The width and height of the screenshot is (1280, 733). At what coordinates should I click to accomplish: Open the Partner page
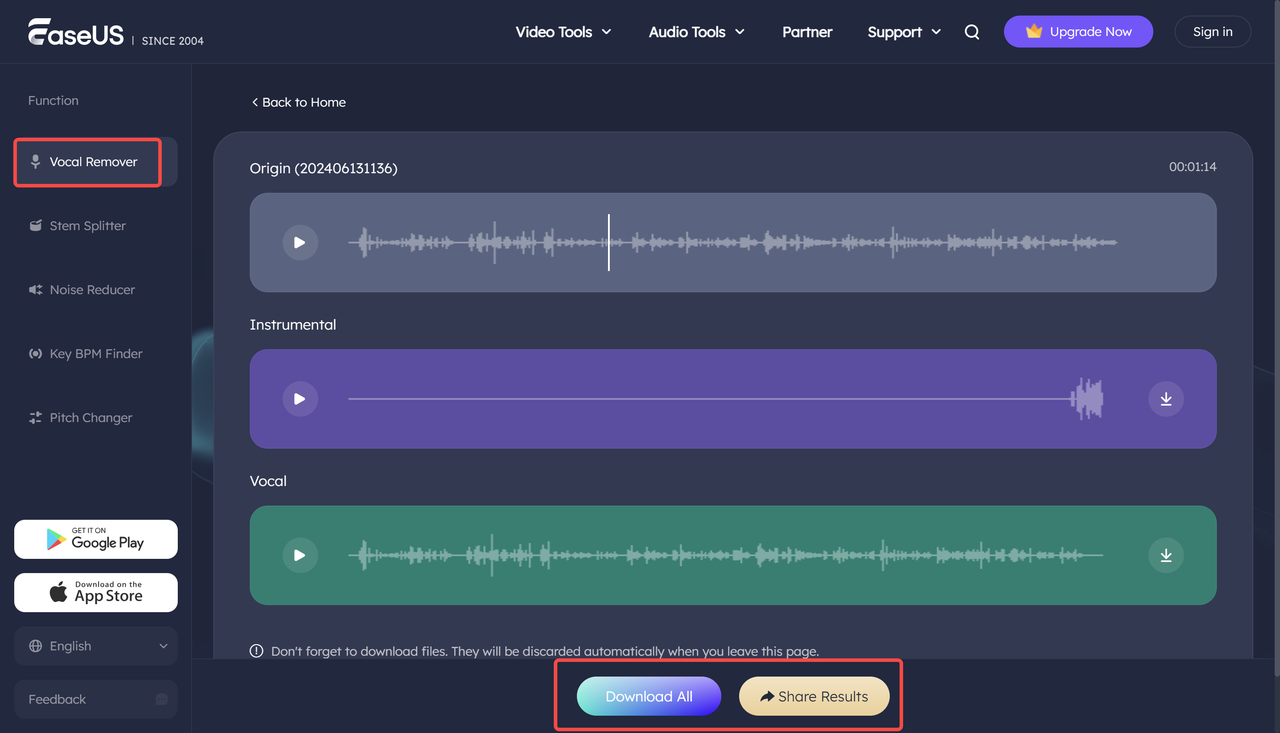coord(807,31)
